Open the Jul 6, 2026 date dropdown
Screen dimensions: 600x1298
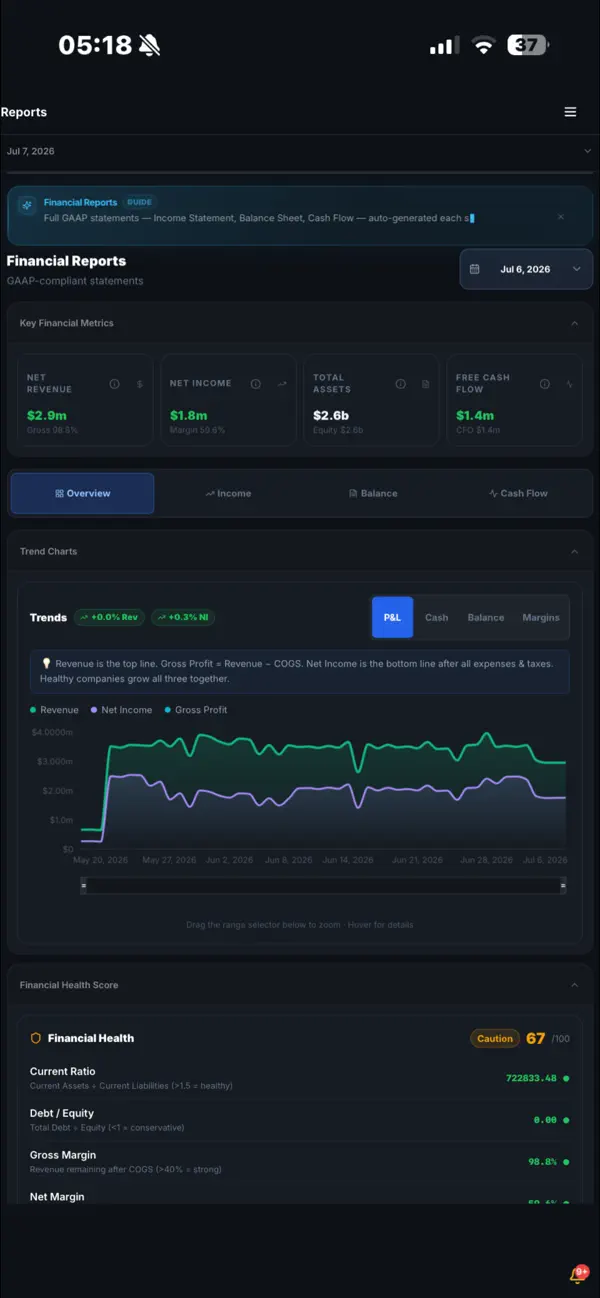point(526,269)
